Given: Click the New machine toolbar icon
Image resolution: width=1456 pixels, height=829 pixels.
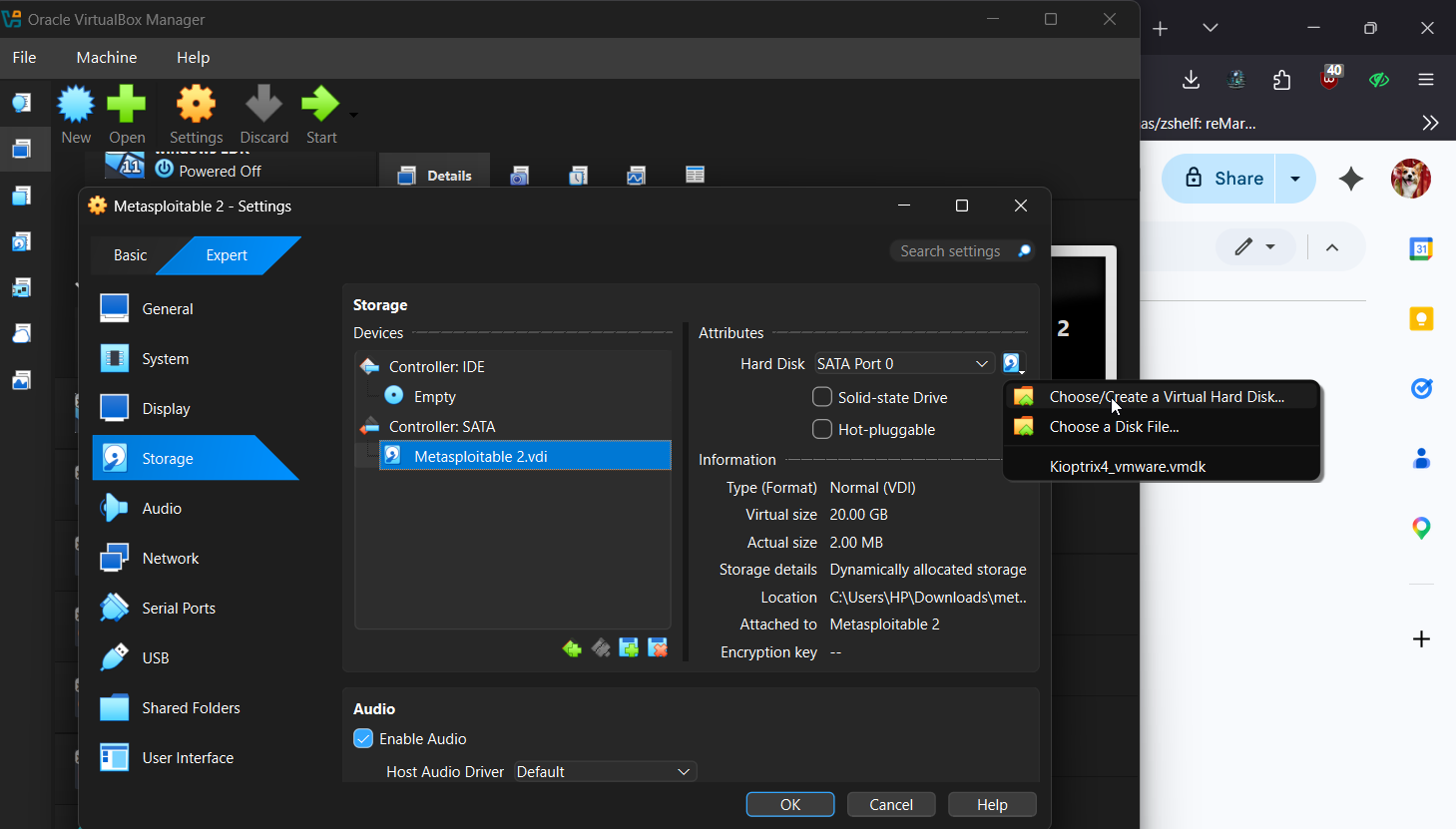Looking at the screenshot, I should pos(76,105).
